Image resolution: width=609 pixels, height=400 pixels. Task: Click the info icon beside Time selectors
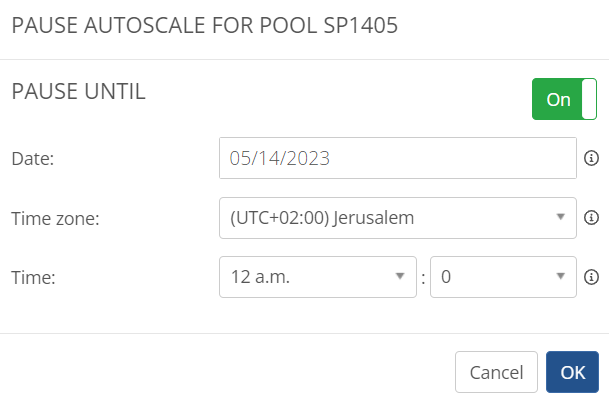click(591, 277)
